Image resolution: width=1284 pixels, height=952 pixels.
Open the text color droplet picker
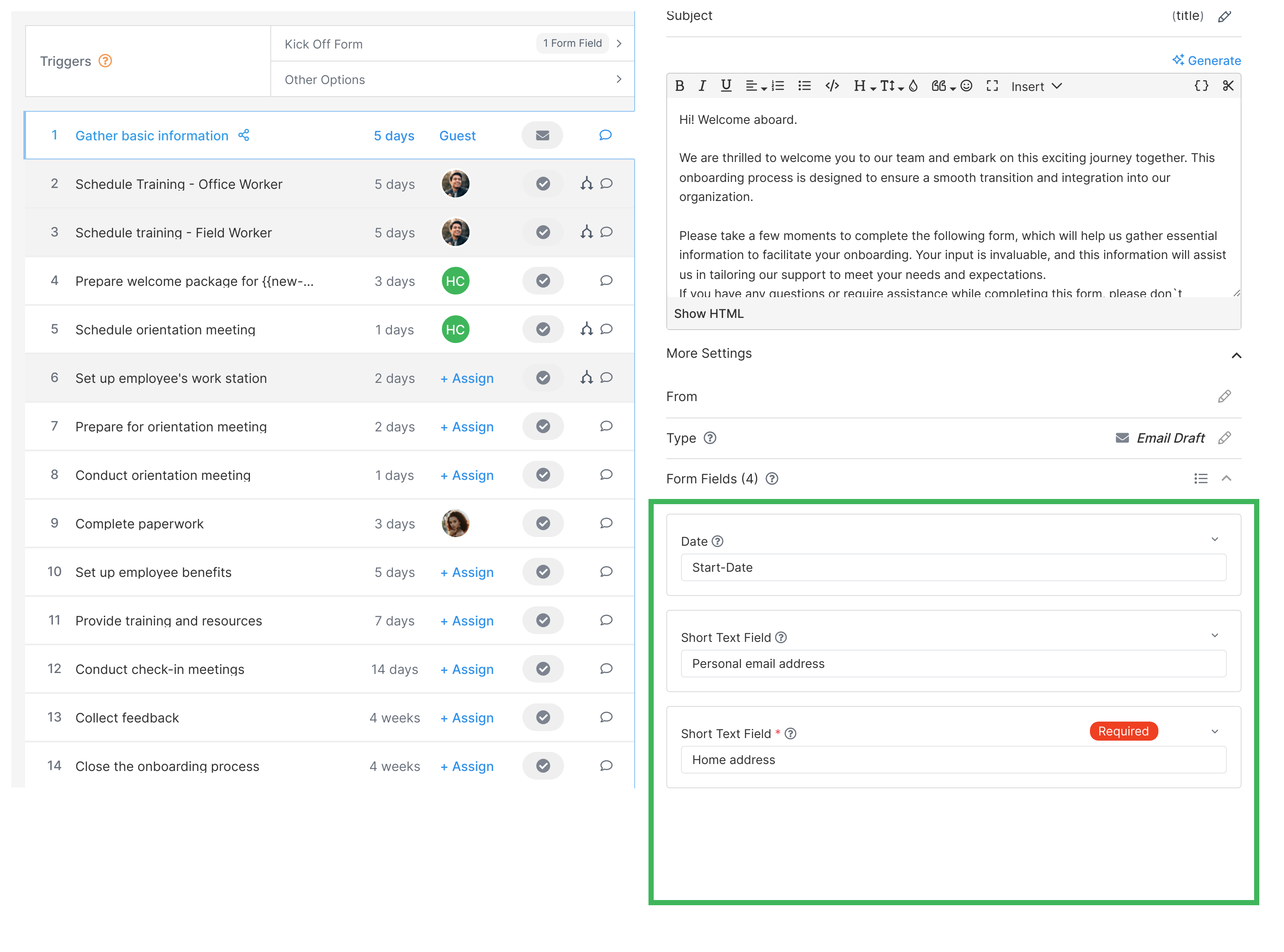914,86
